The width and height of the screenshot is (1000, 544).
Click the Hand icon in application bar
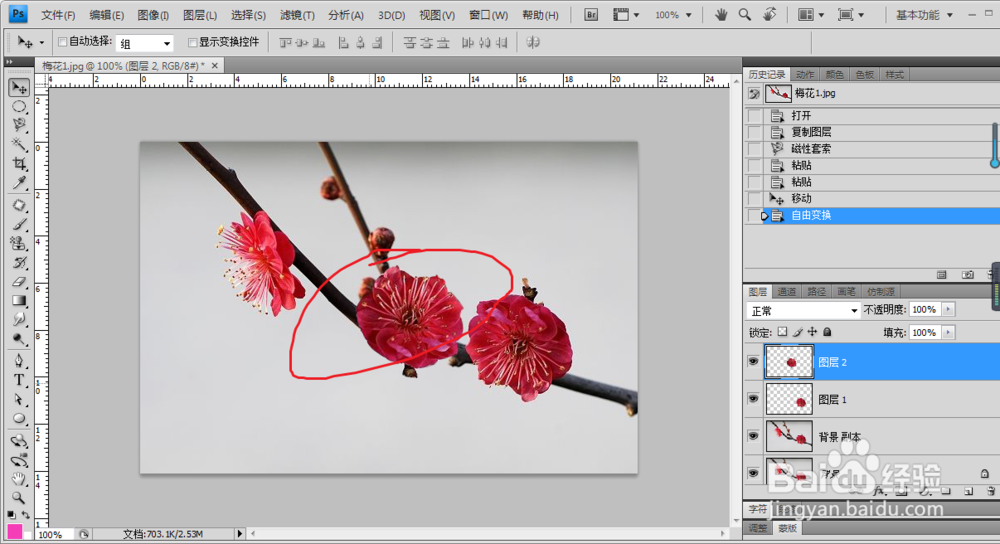721,15
